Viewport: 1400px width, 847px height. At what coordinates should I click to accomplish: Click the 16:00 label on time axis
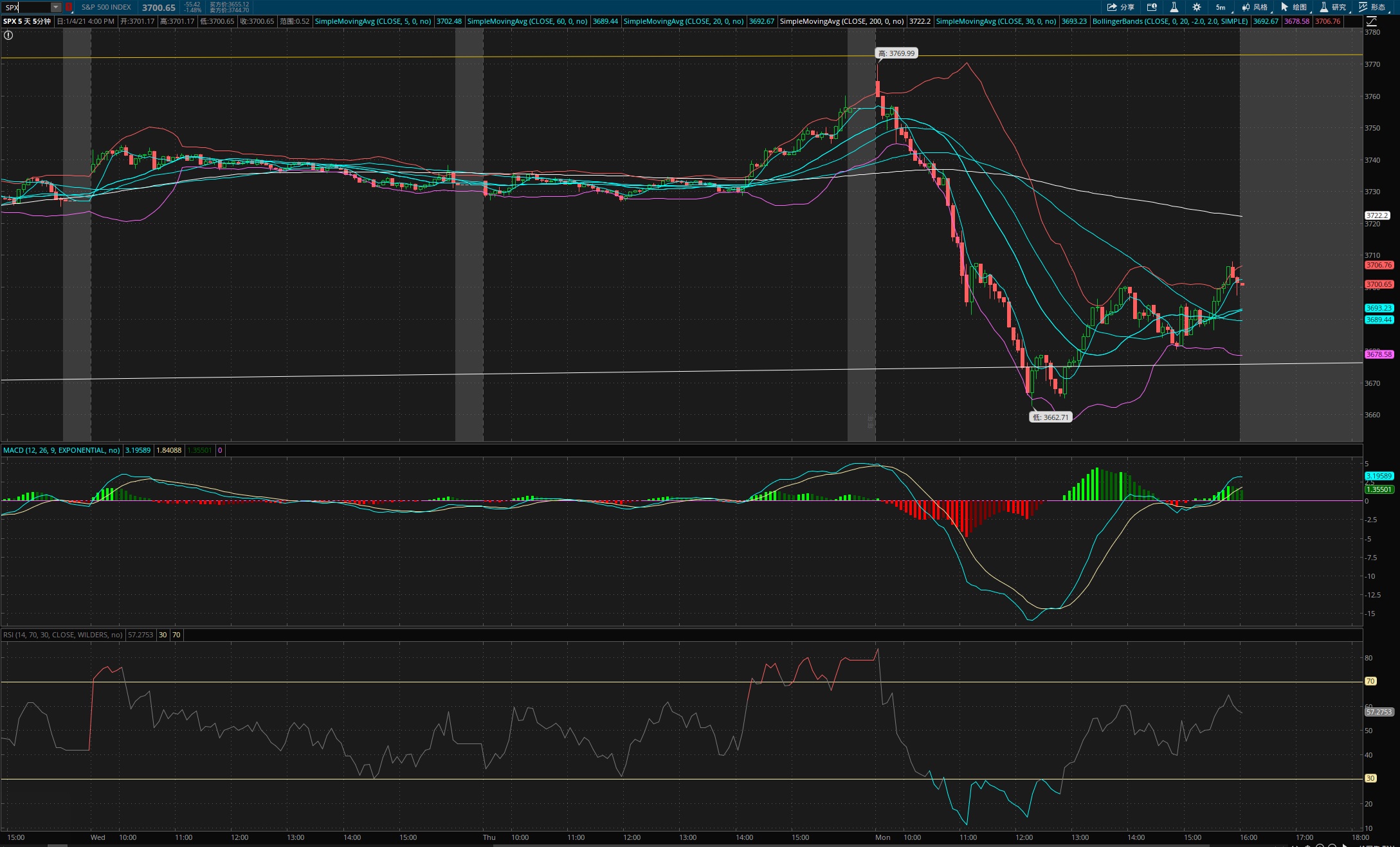click(1248, 837)
